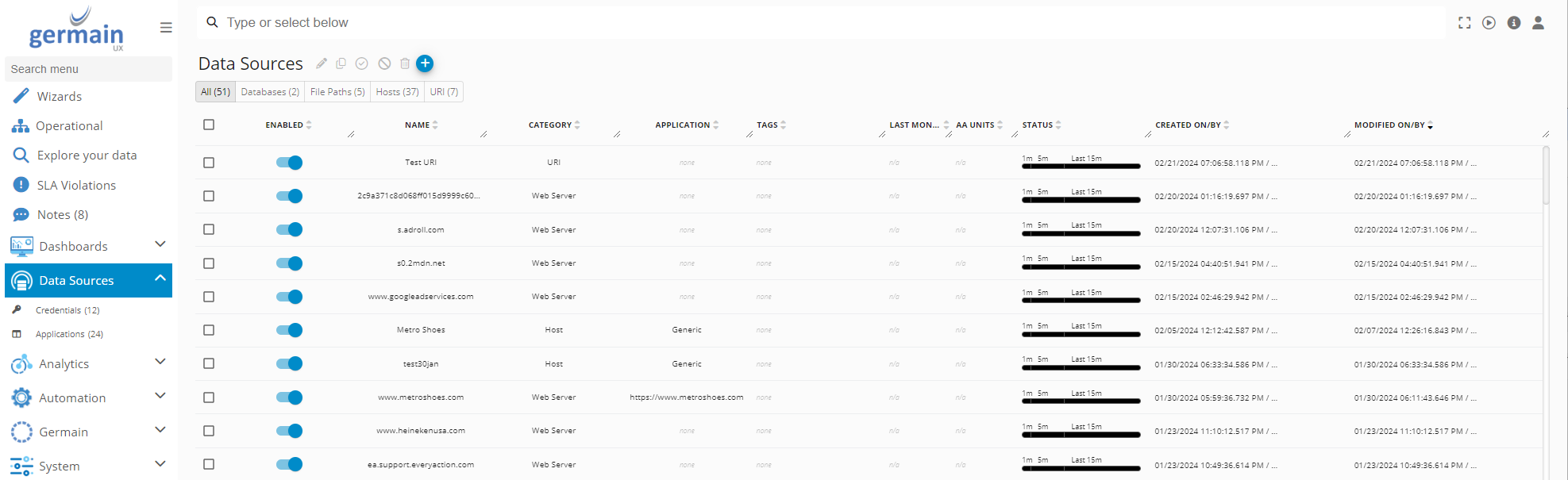
Task: Click the pencil edit icon beside Data Sources
Action: (x=322, y=63)
